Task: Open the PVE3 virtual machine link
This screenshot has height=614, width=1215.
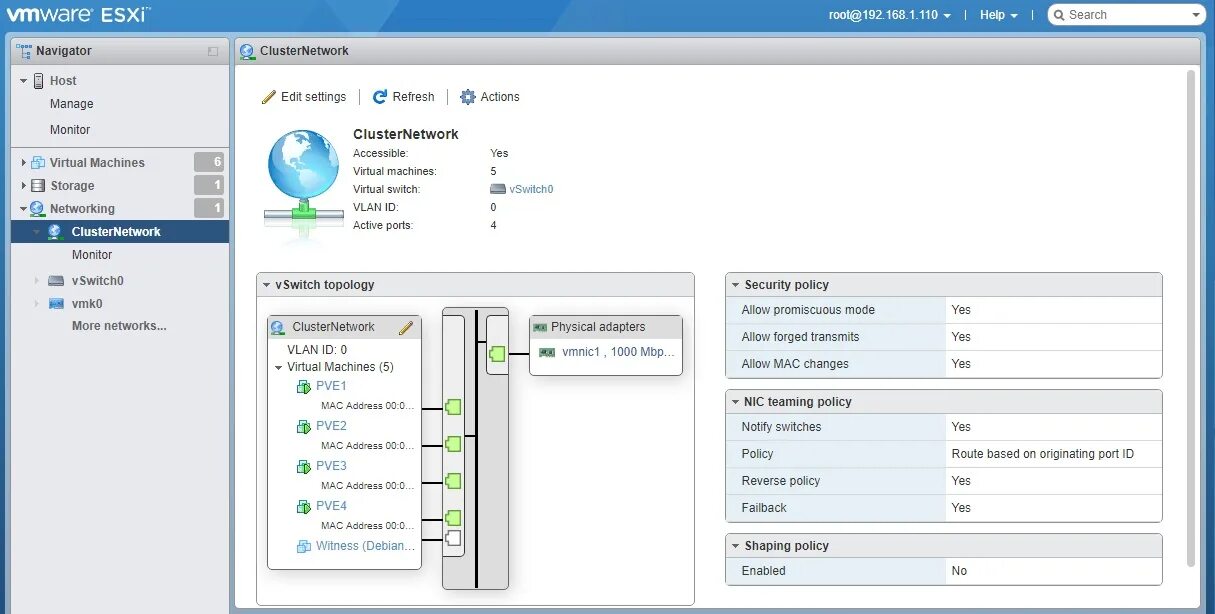Action: tap(331, 466)
